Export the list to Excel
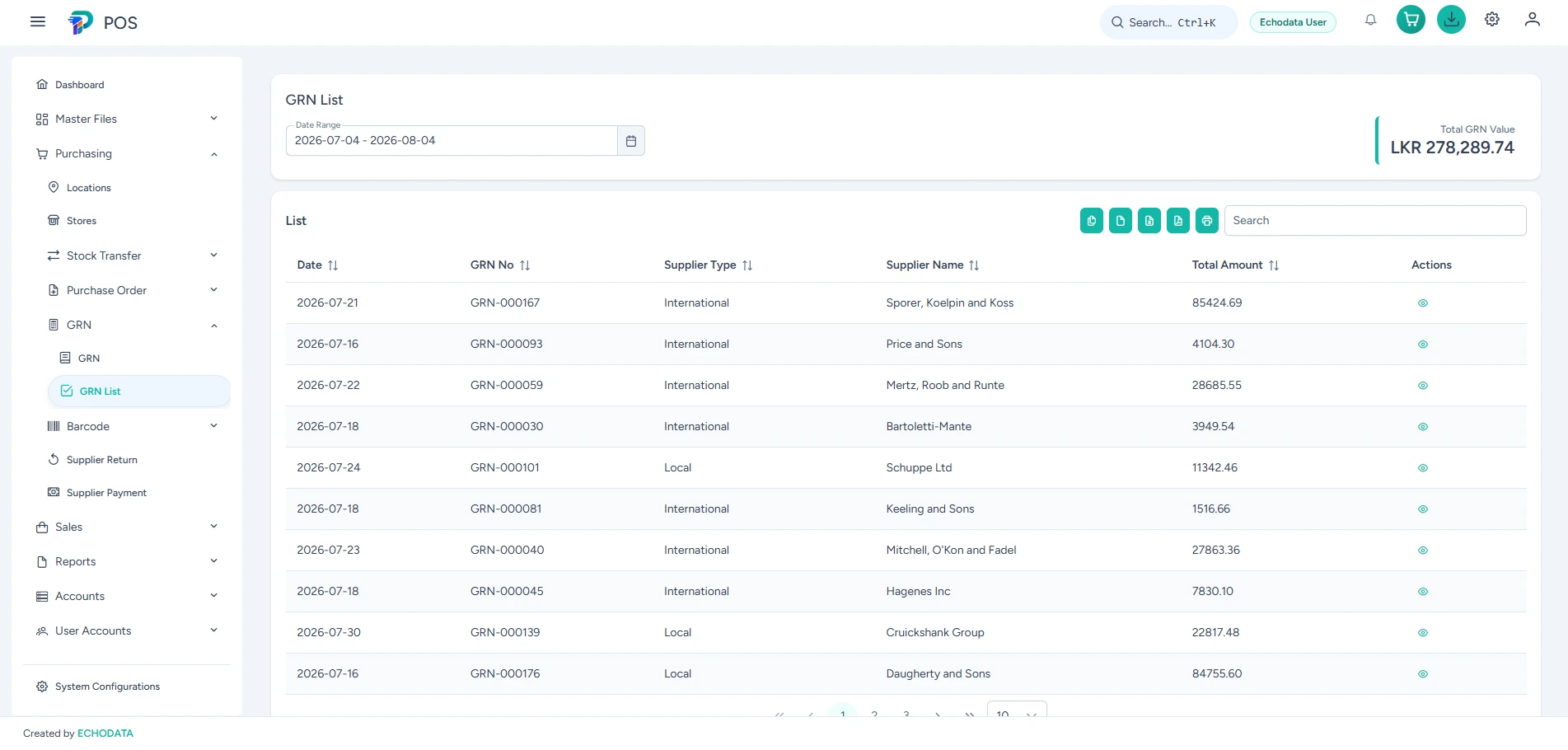This screenshot has width=1568, height=750. pyautogui.click(x=1149, y=221)
